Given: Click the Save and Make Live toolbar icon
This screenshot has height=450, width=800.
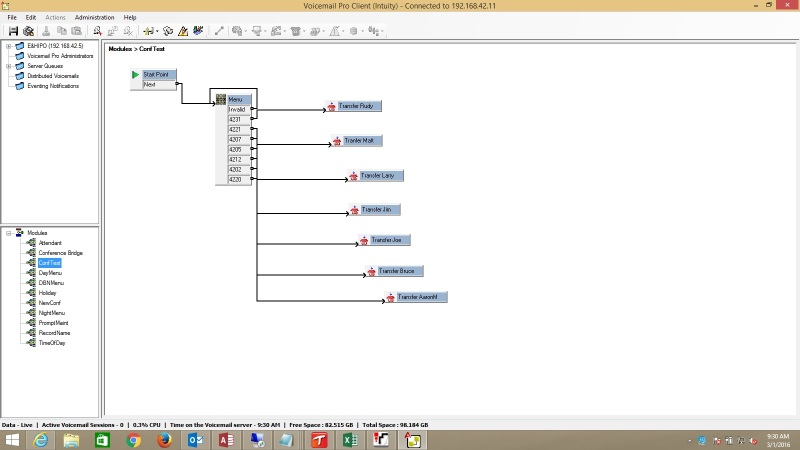Looking at the screenshot, I should tap(13, 31).
